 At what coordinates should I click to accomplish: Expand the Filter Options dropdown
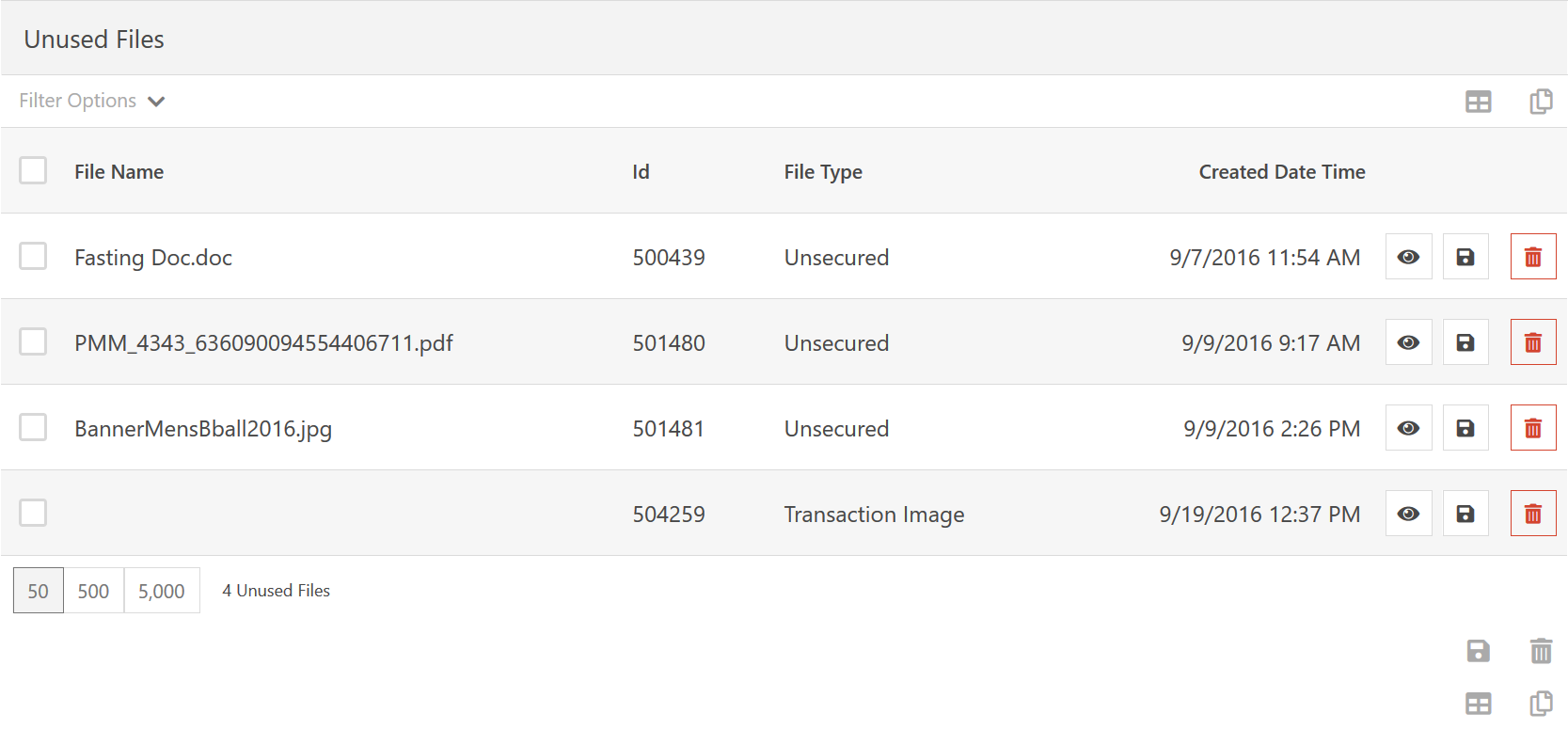91,101
